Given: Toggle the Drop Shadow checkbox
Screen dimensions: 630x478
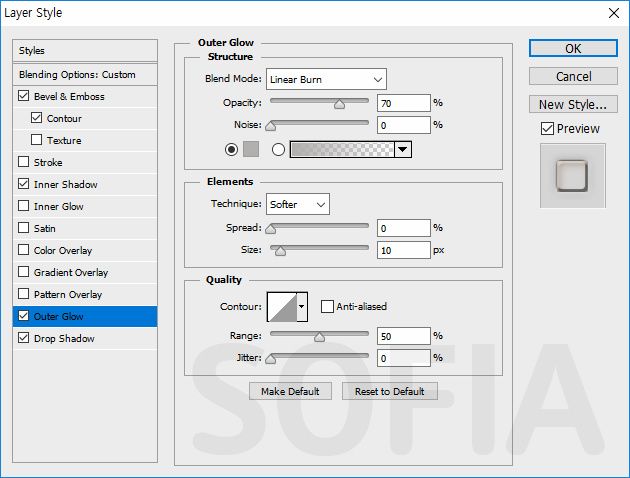Looking at the screenshot, I should pos(24,338).
